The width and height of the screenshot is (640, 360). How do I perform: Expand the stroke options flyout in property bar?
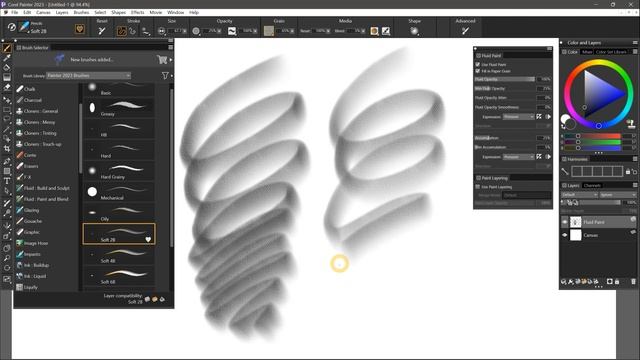click(x=145, y=31)
